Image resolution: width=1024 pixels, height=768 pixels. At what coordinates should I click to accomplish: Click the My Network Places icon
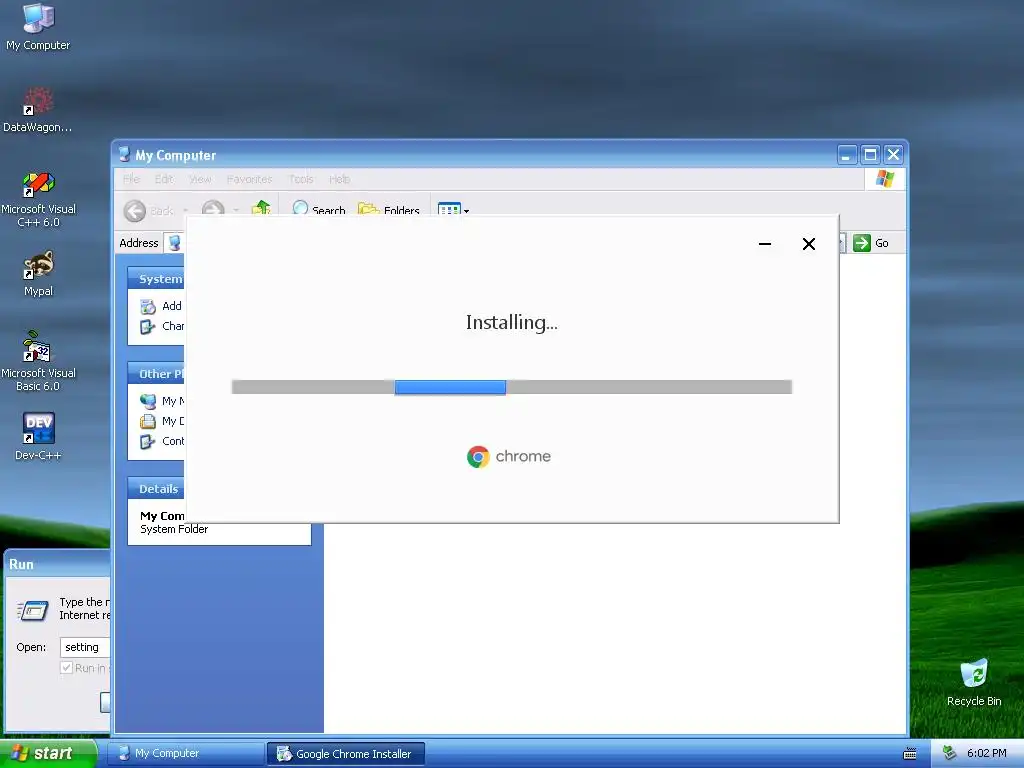pyautogui.click(x=148, y=401)
